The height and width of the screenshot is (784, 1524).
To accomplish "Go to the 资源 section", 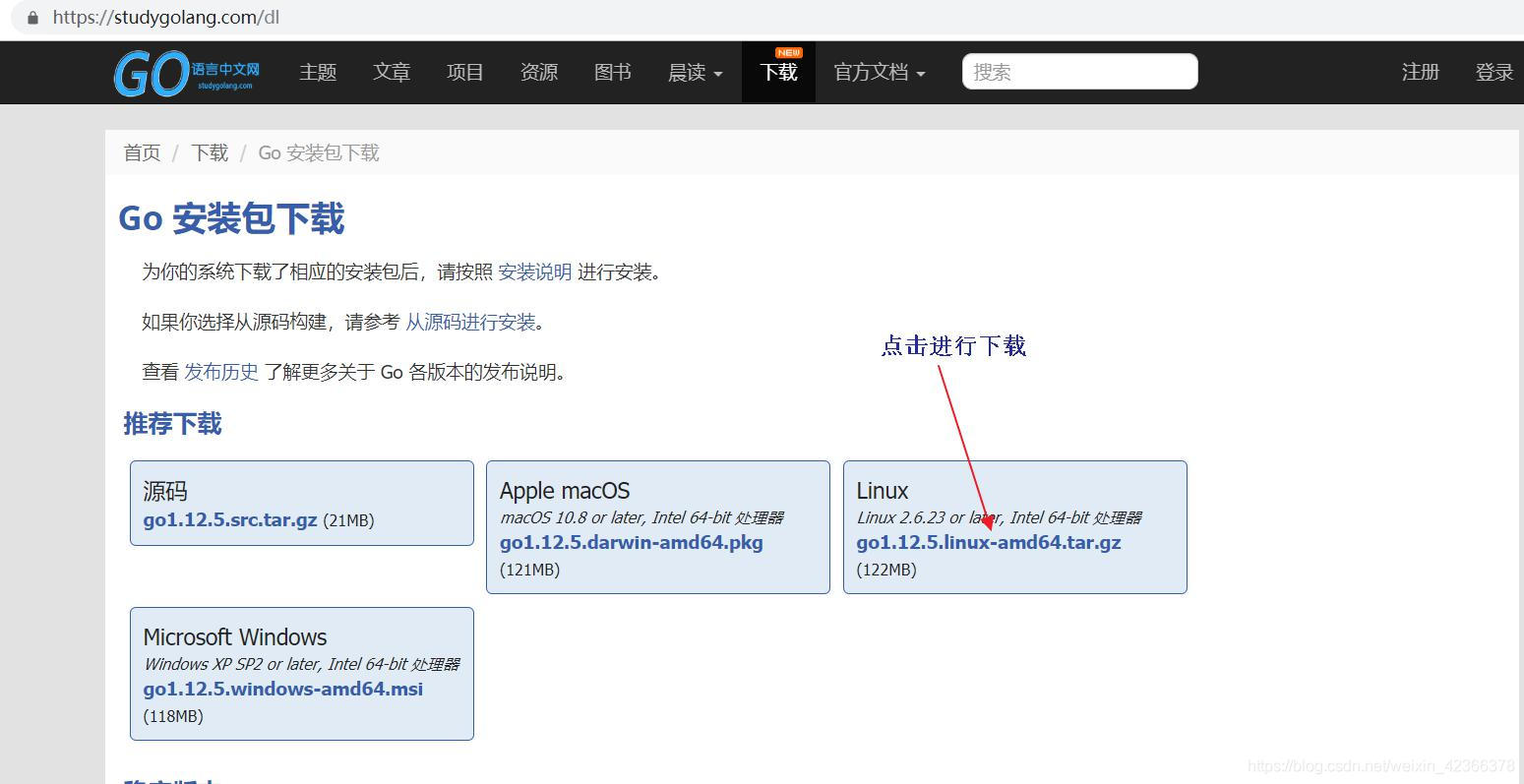I will click(539, 72).
